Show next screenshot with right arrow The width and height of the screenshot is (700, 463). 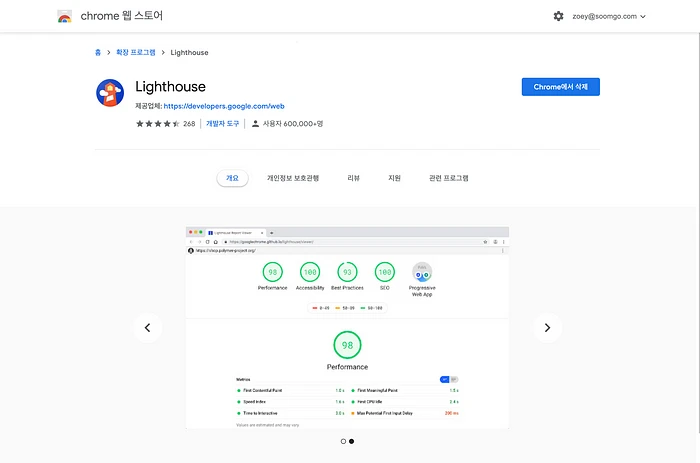click(546, 328)
